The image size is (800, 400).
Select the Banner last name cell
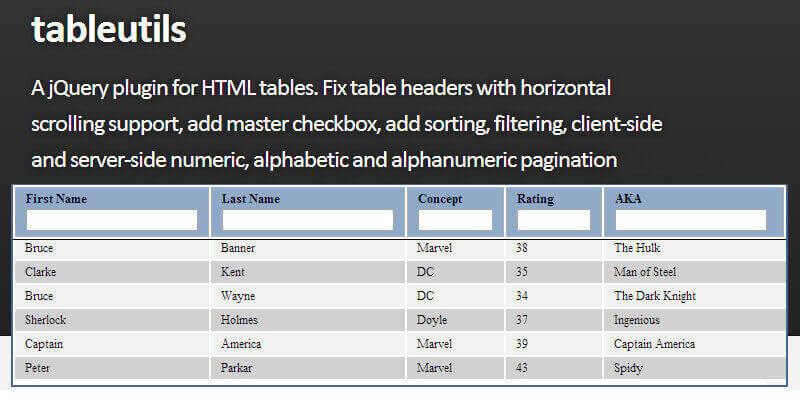(x=238, y=248)
